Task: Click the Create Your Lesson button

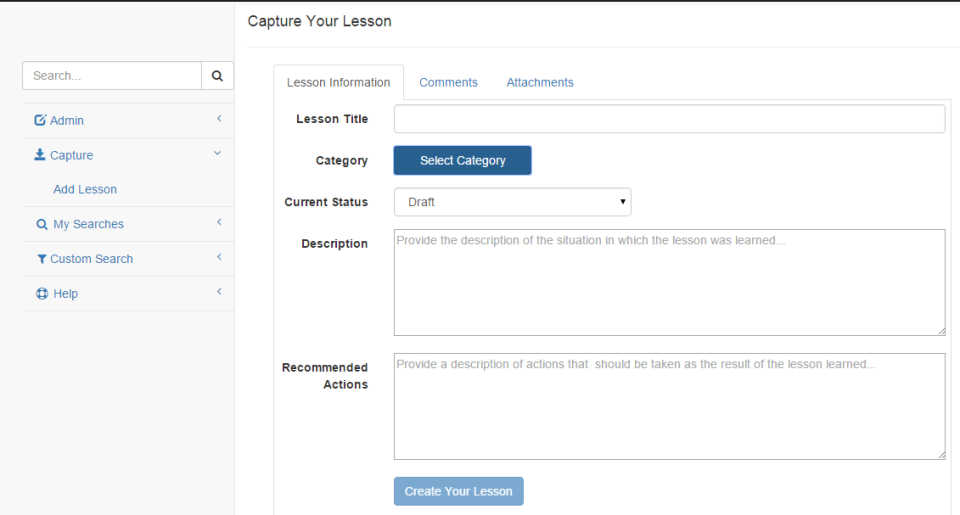Action: [x=458, y=491]
